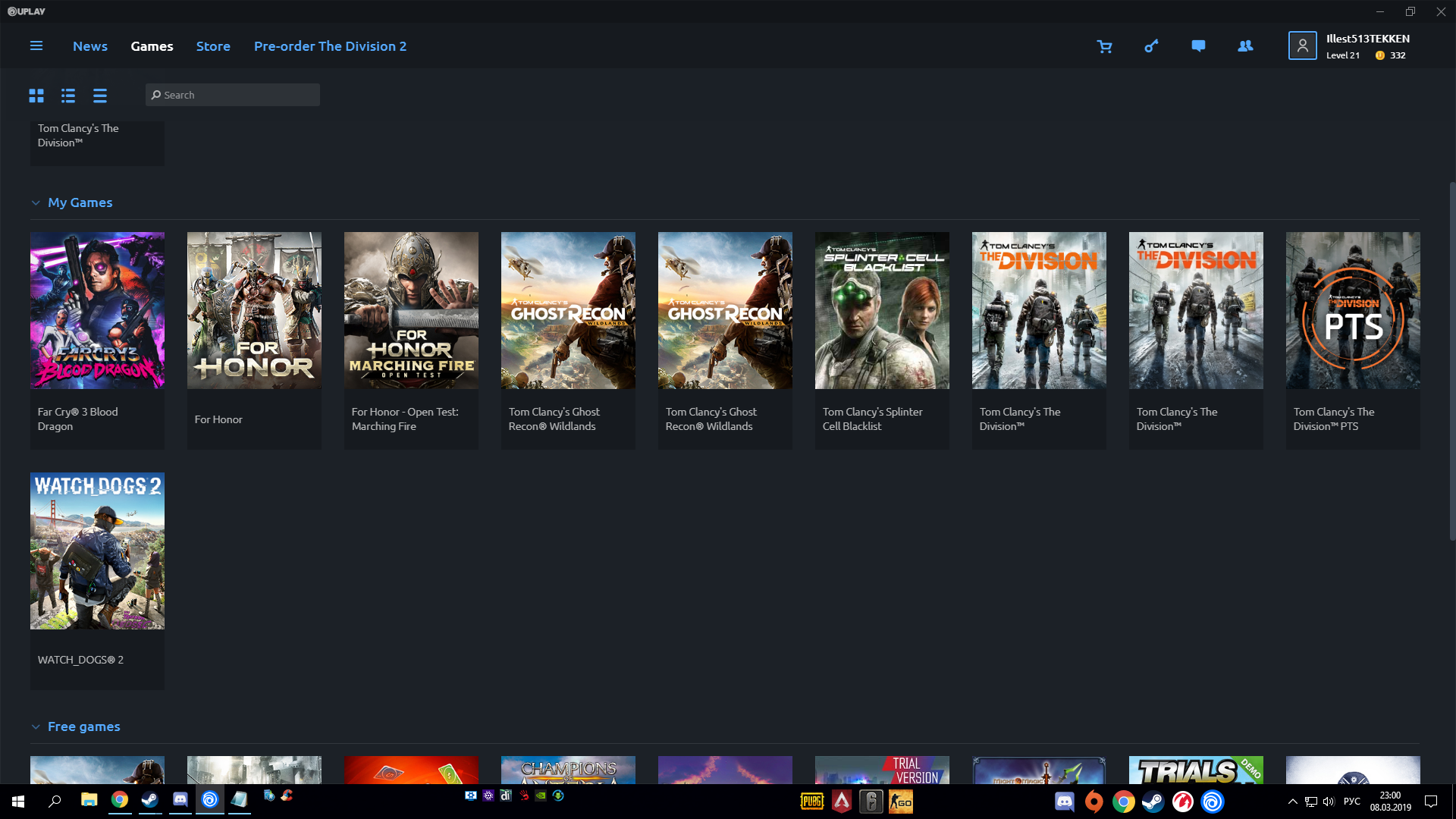Click the 332 units balance

[1398, 55]
